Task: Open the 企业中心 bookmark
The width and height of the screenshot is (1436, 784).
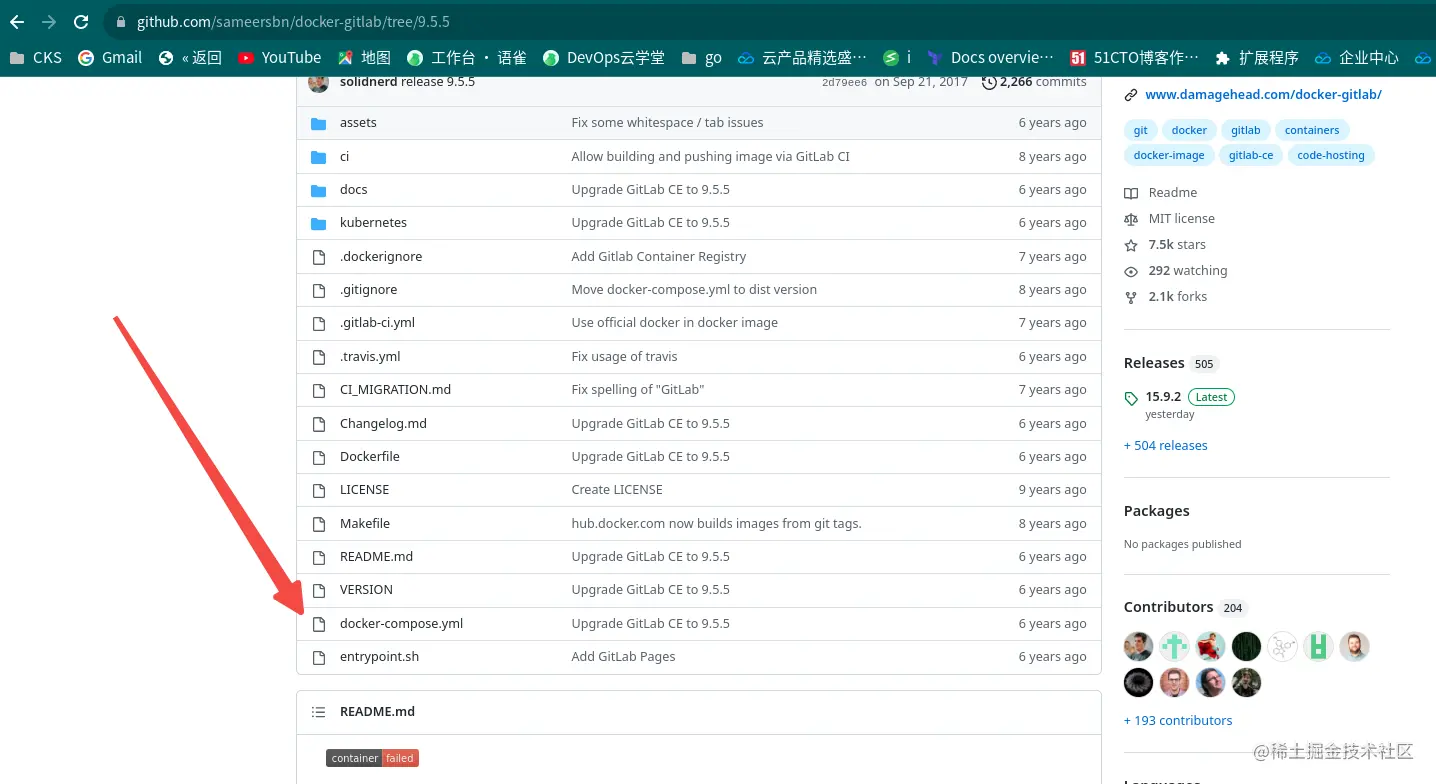Action: coord(1356,58)
